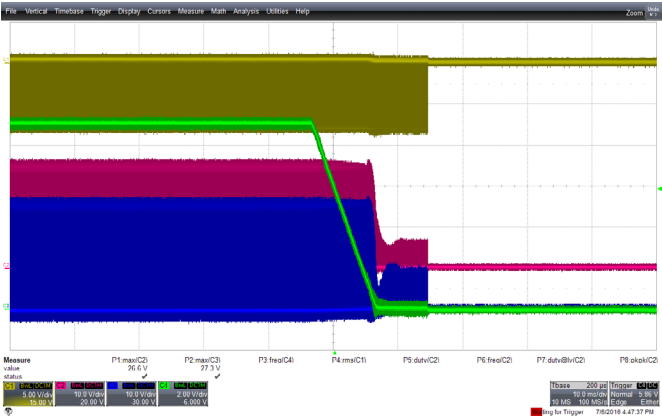Click the P5:duty(C2) measurement label
This screenshot has height=416, width=662.
pos(421,360)
